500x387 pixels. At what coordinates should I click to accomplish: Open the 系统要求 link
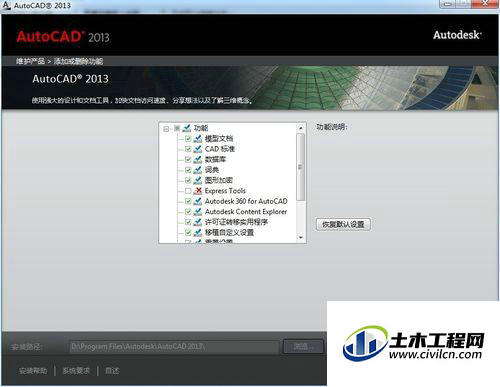click(x=76, y=371)
